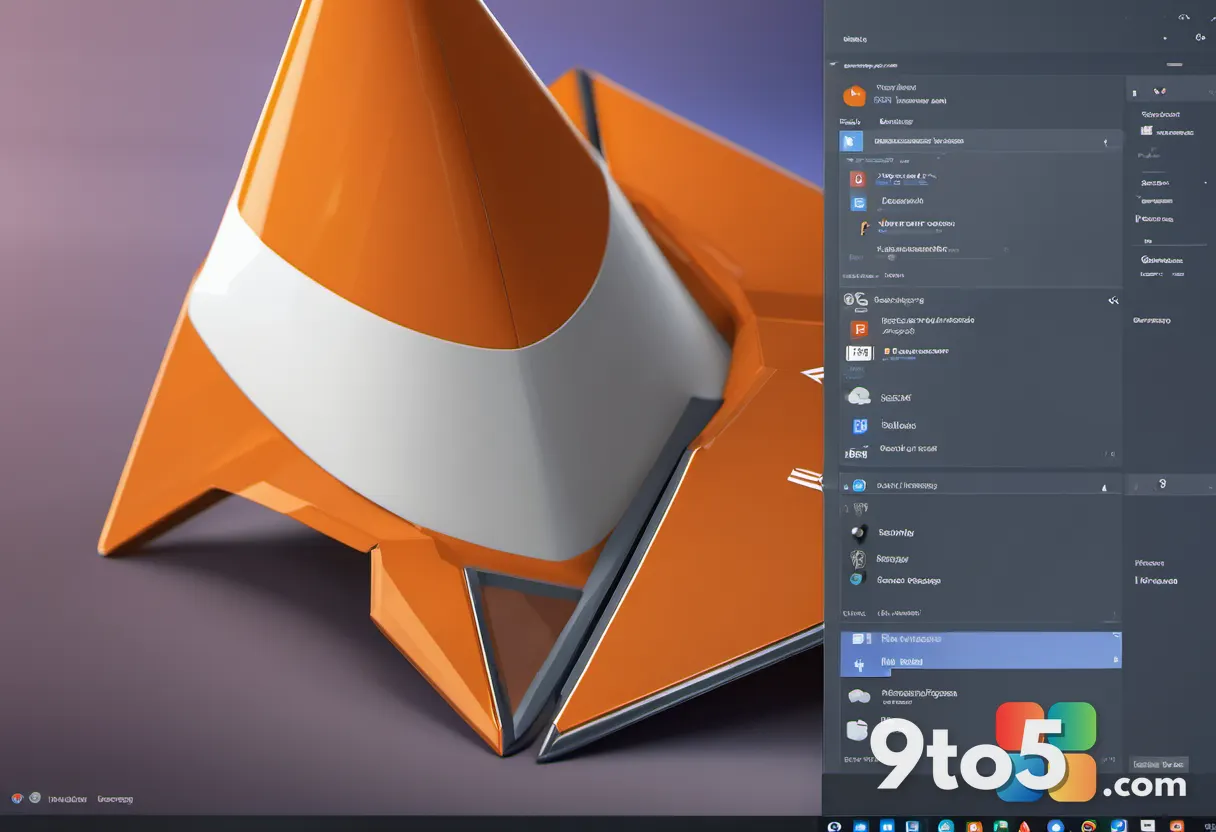Click the black sphere icon in the third section

[857, 533]
